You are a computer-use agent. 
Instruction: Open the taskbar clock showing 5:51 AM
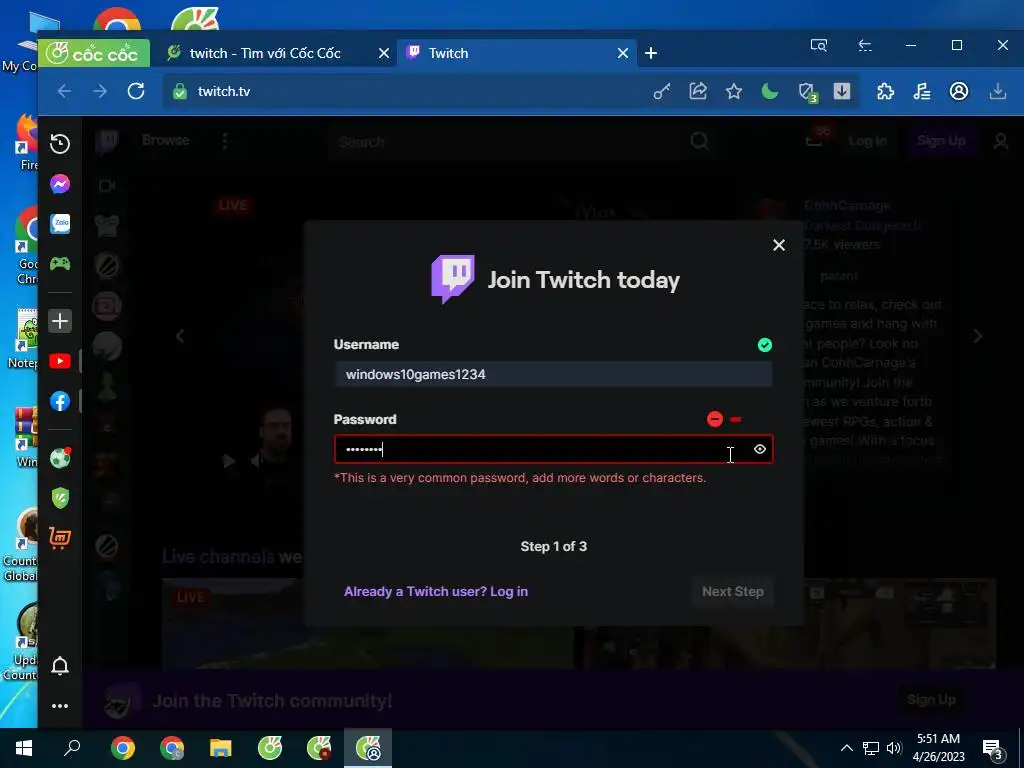(x=938, y=748)
